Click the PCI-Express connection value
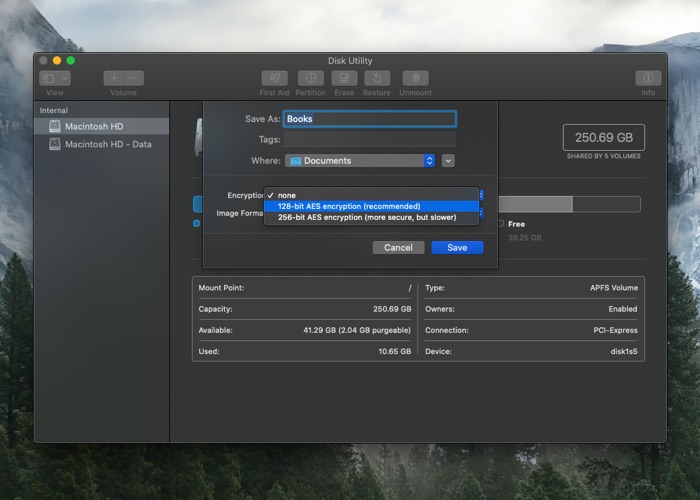 pos(615,330)
